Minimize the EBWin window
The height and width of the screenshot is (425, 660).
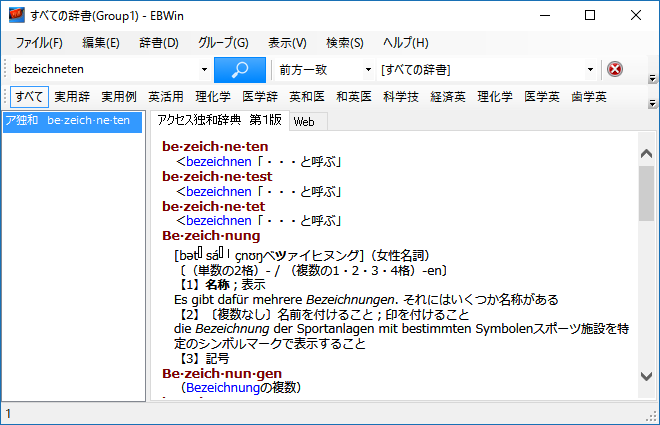coord(545,16)
